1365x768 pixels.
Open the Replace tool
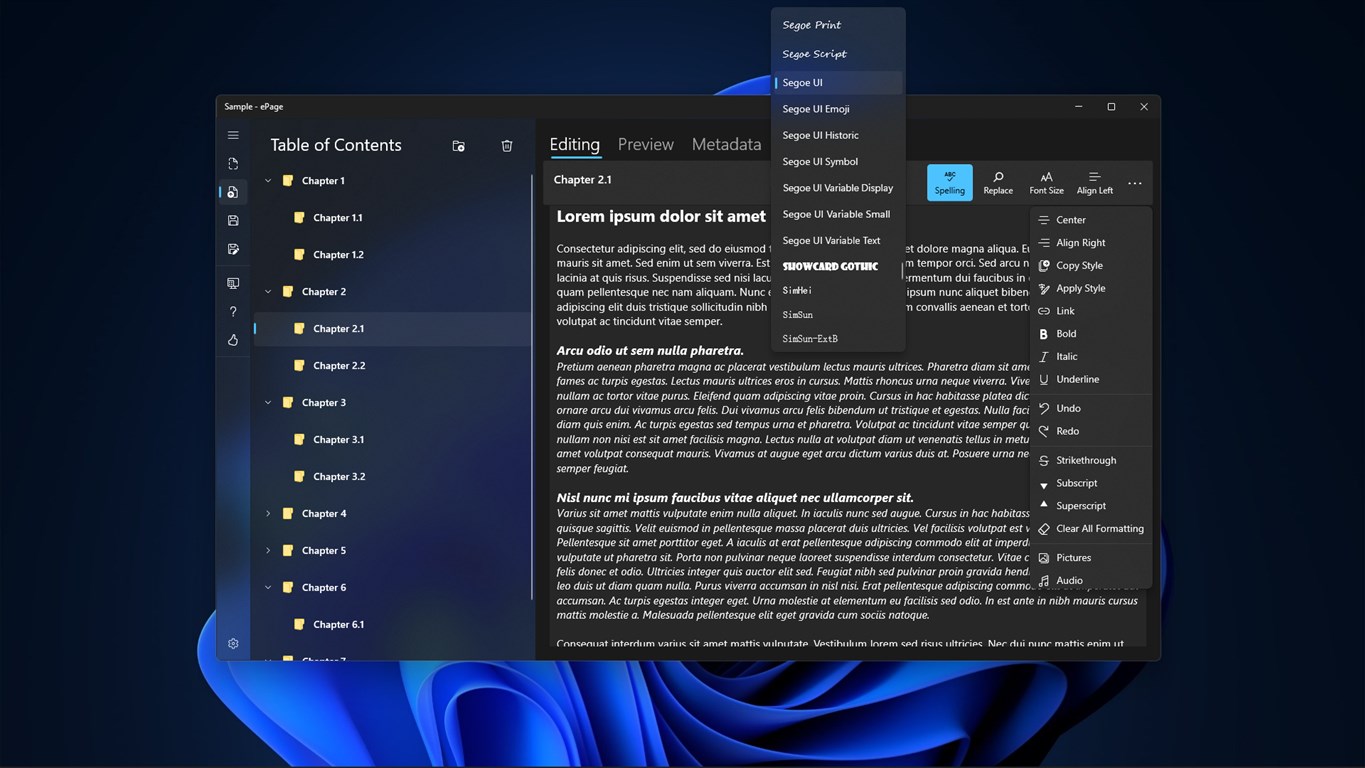(x=998, y=182)
